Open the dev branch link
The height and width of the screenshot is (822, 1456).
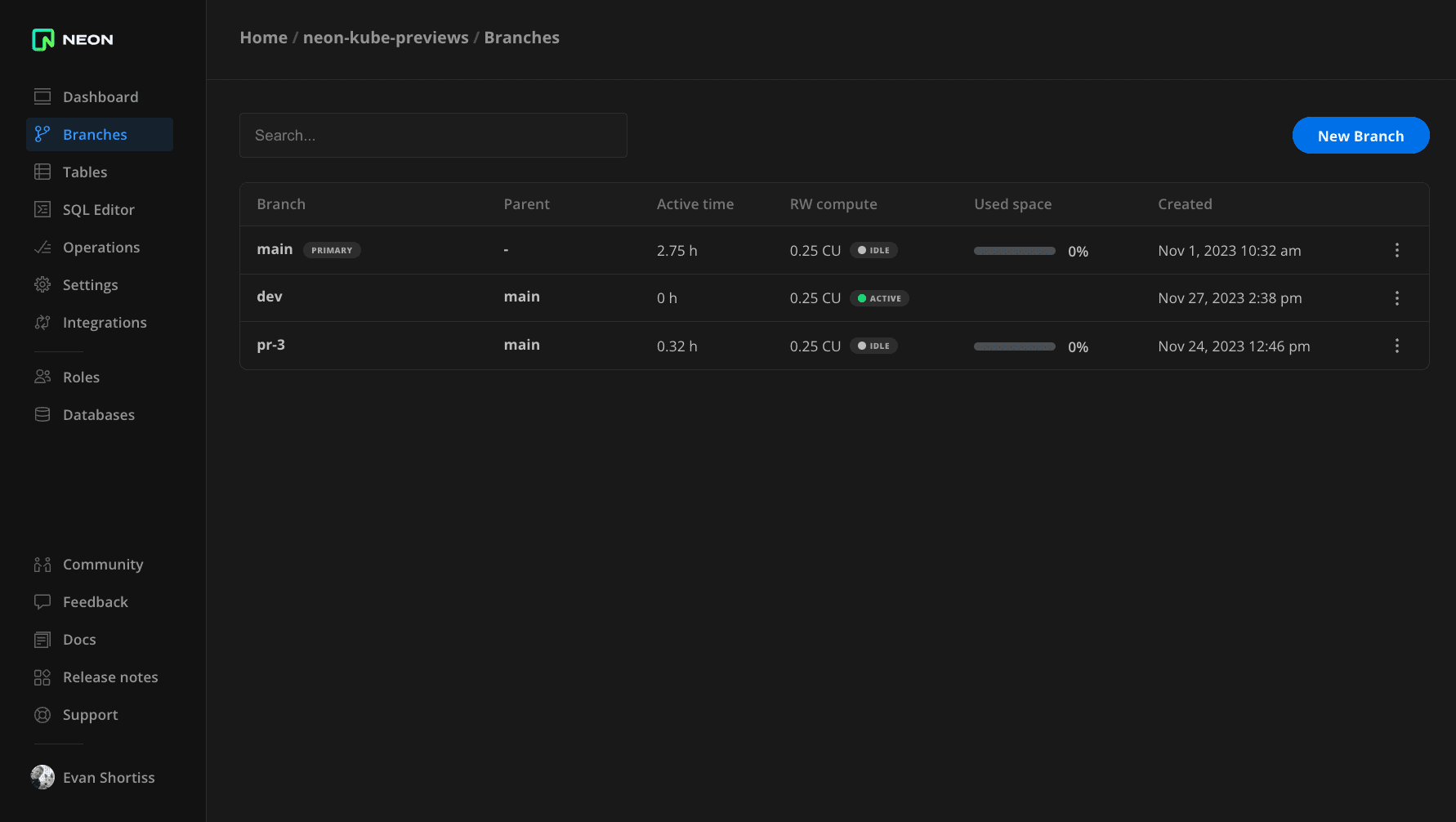tap(270, 297)
